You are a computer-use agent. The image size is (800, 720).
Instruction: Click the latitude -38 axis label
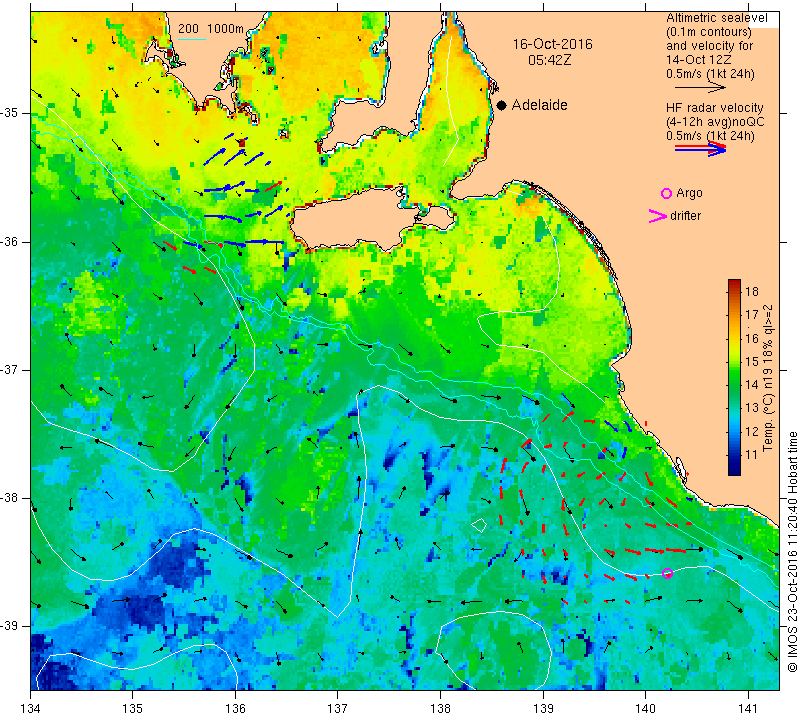(10, 498)
